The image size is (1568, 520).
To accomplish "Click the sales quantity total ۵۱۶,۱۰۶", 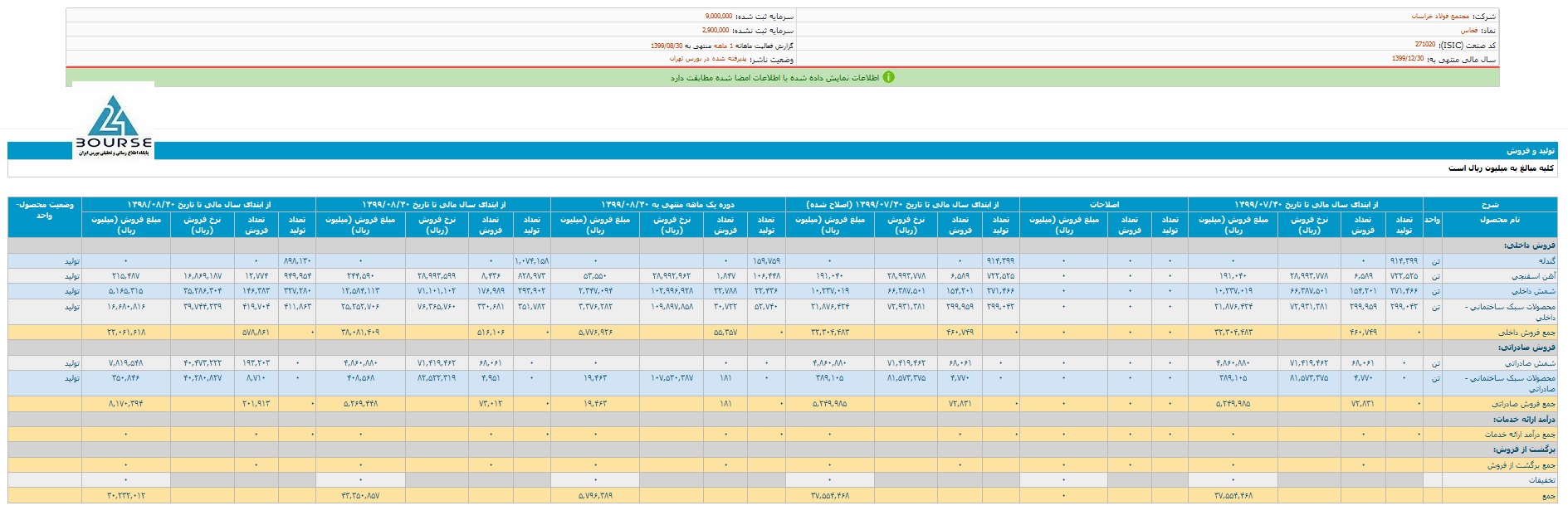I will (491, 333).
